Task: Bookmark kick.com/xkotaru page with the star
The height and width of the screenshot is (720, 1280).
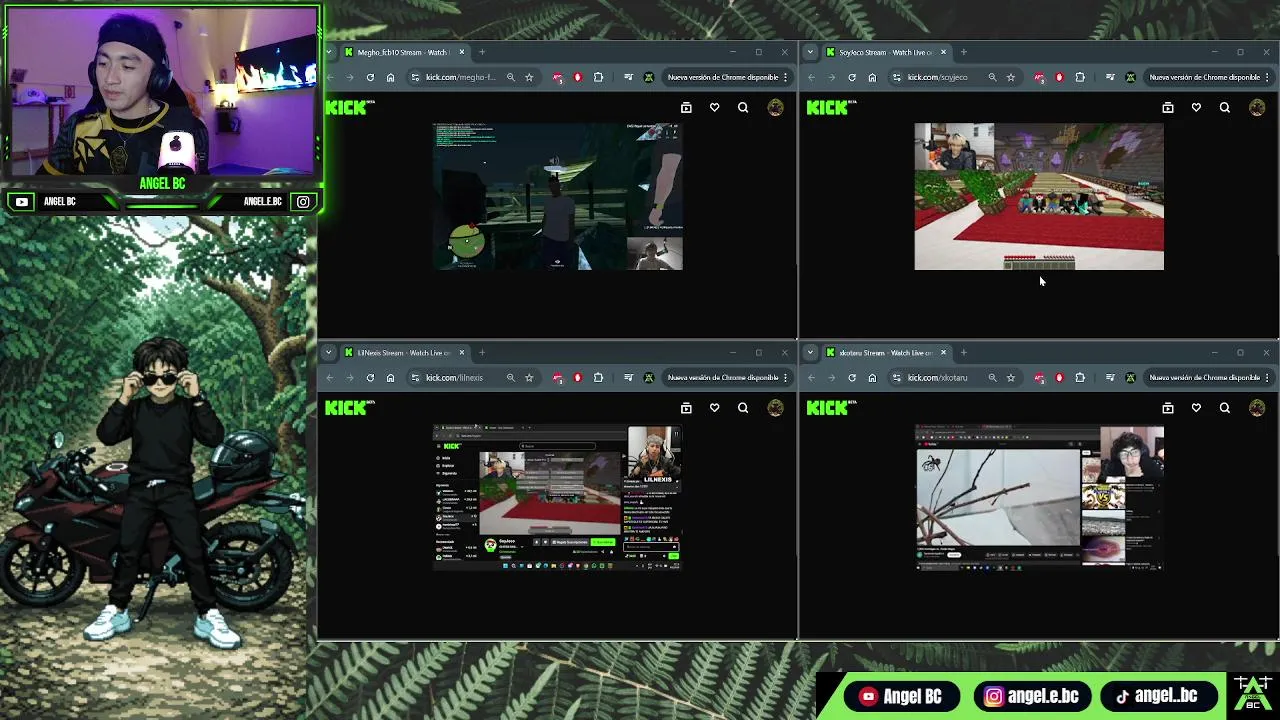Action: point(1011,377)
